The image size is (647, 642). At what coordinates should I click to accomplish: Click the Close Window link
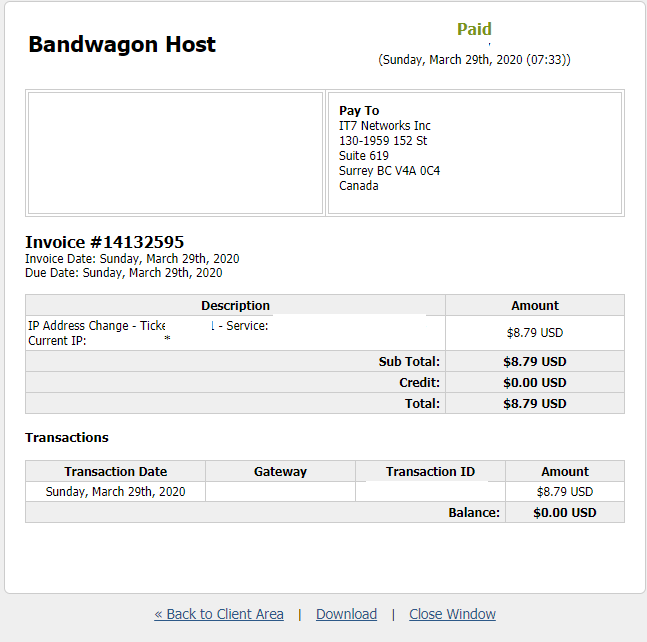452,614
